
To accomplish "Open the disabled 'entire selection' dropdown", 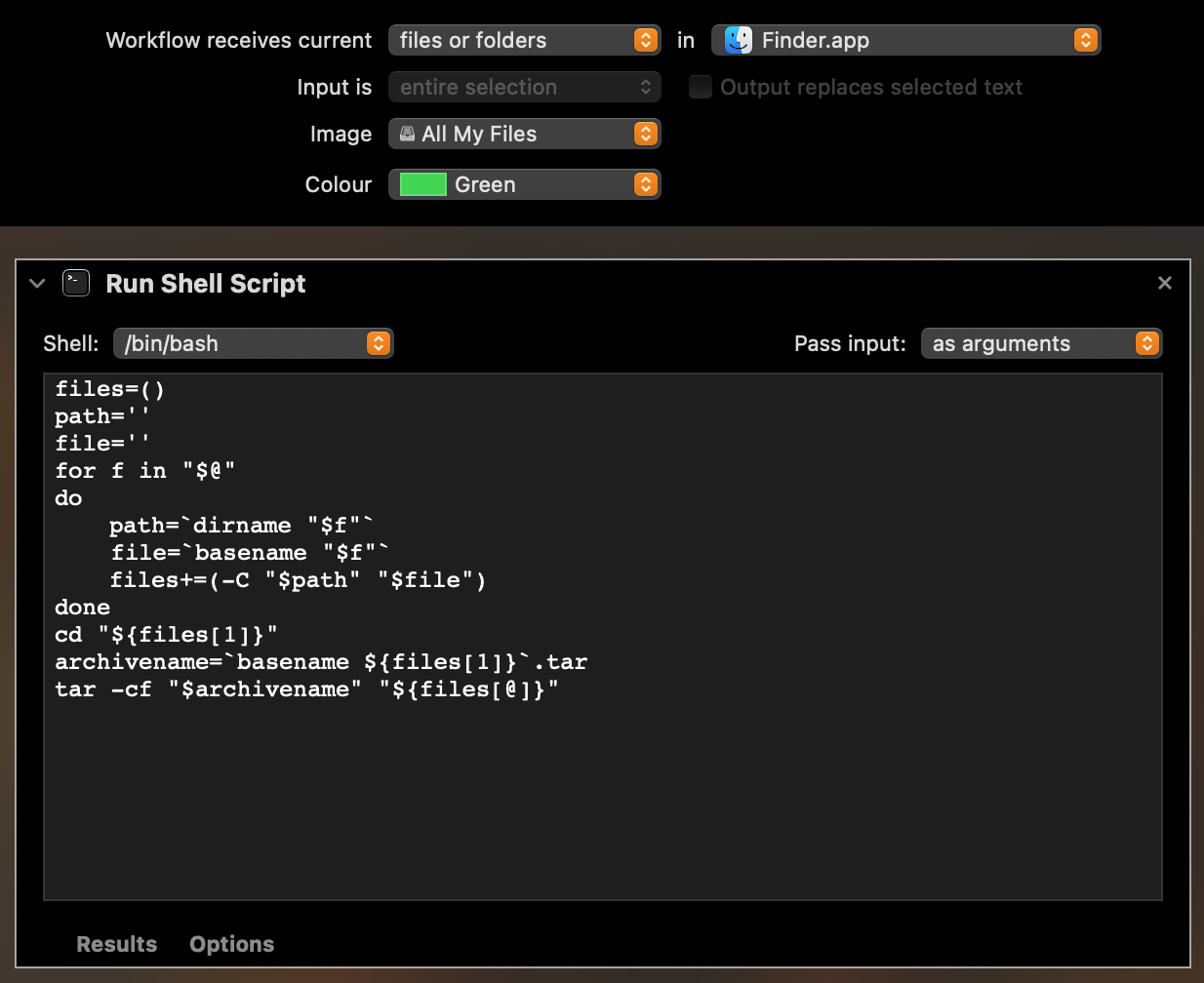I will point(525,87).
